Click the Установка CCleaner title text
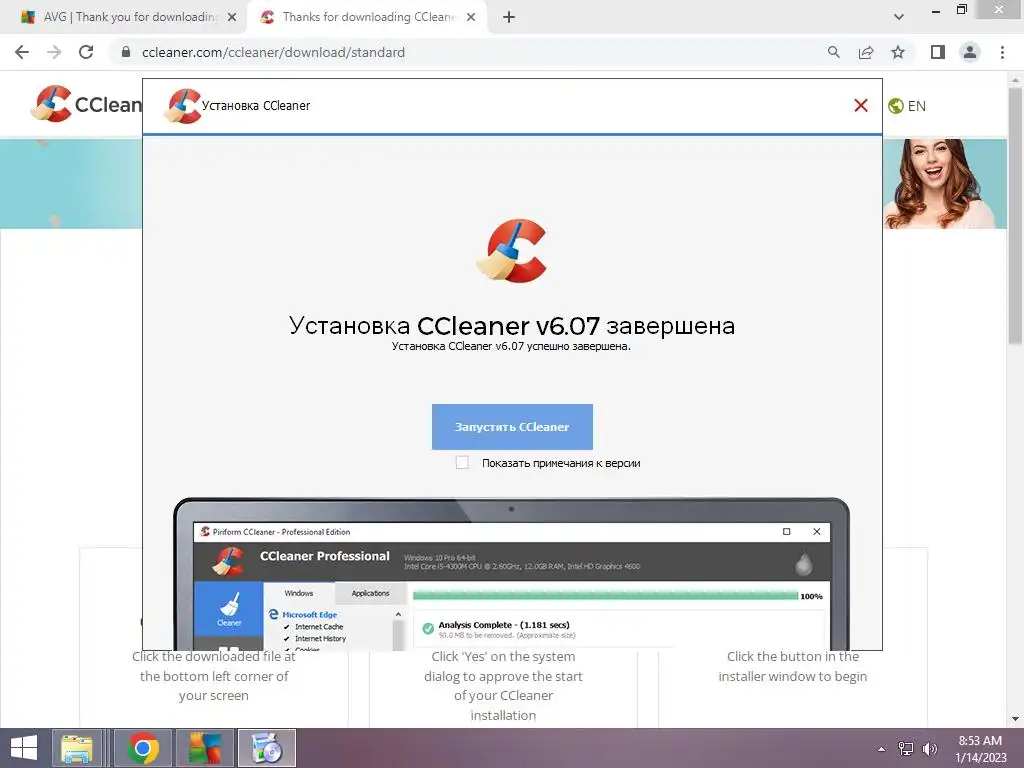The width and height of the screenshot is (1024, 768). point(256,105)
